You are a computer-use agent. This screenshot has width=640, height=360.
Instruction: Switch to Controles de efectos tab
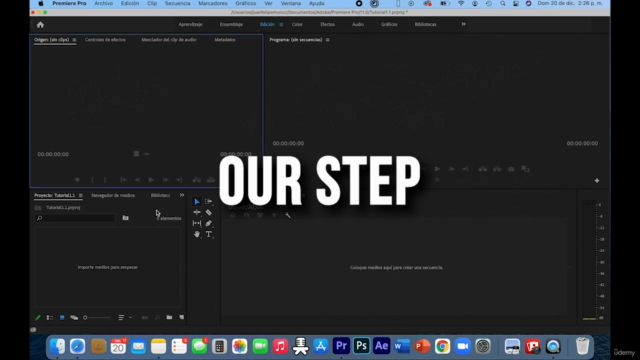point(105,40)
